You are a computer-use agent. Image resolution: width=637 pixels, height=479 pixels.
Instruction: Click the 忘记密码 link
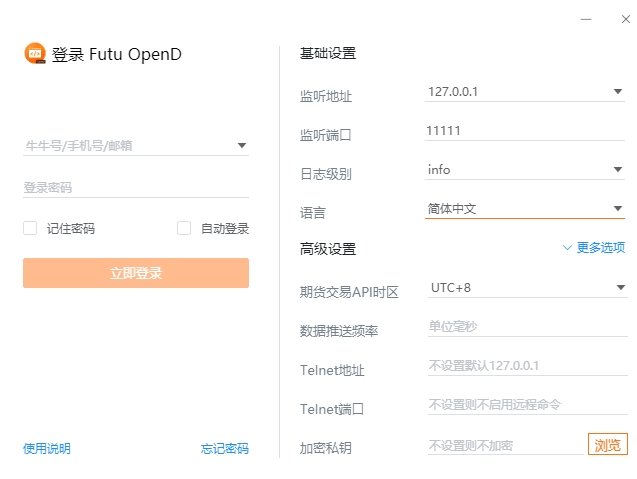[x=224, y=449]
